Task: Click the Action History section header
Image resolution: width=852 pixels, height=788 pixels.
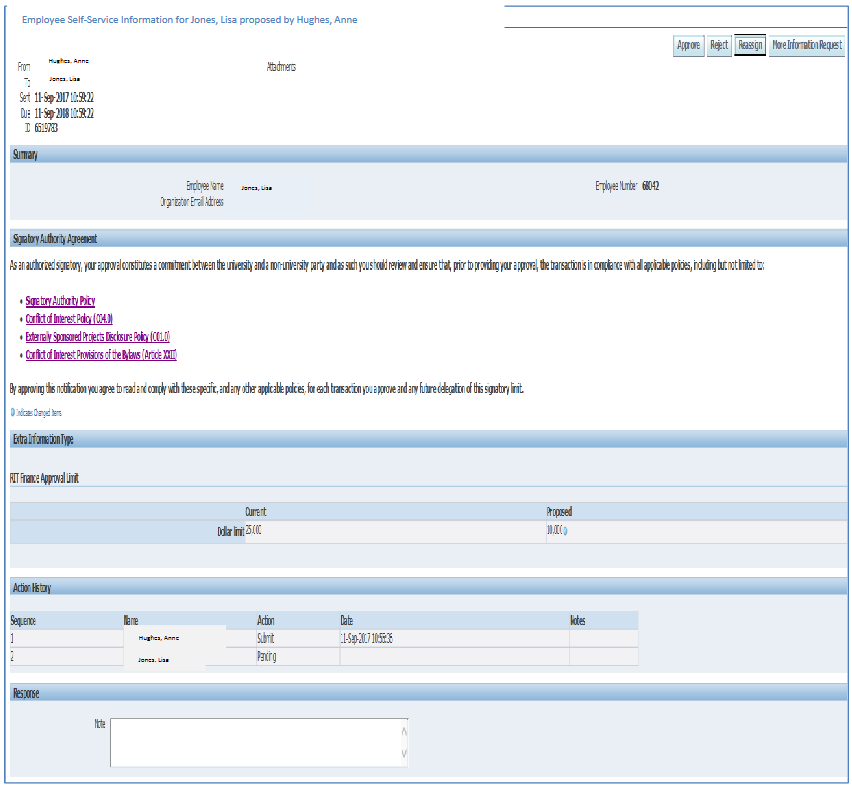Action: [34, 587]
